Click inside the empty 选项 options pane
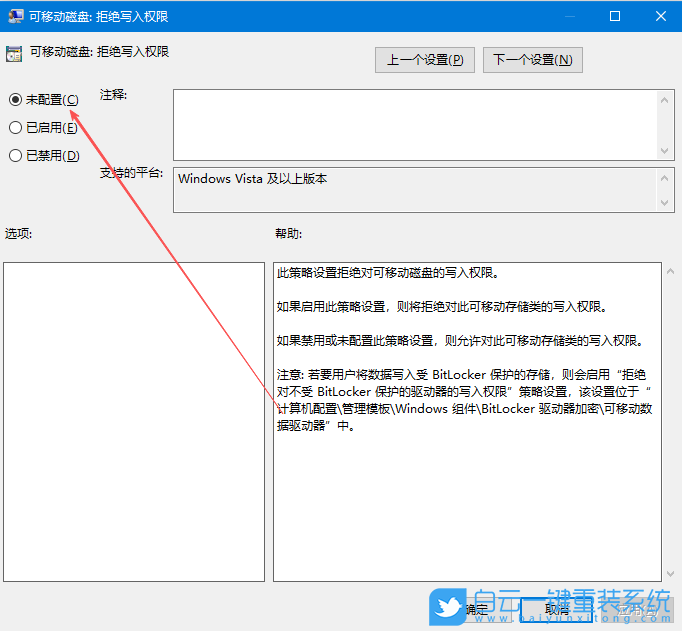The width and height of the screenshot is (682, 631). pyautogui.click(x=134, y=421)
